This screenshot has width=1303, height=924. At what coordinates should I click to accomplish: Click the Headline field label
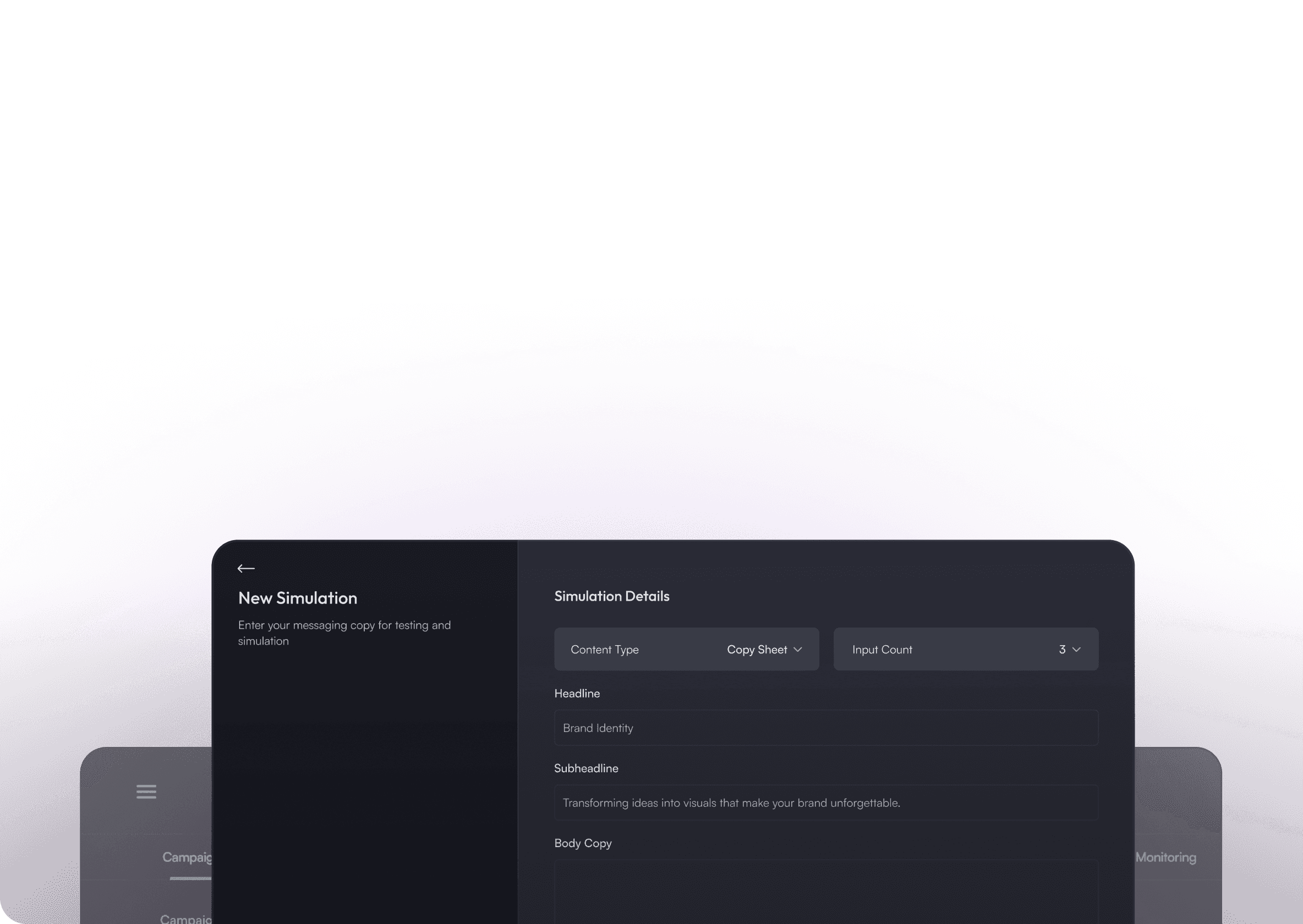tap(577, 693)
